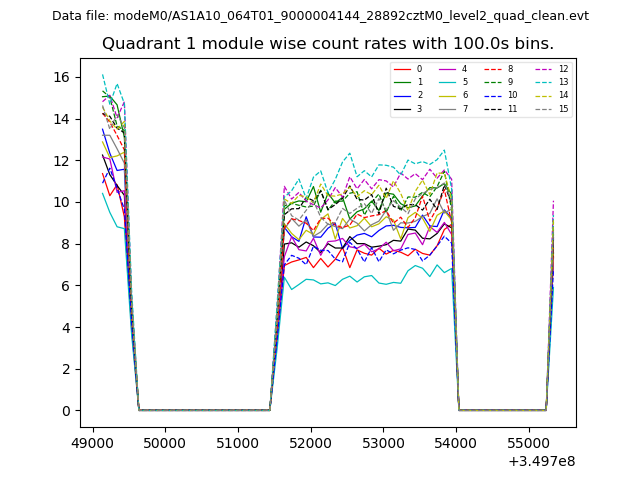Select the gray dashed legend entry for module 15
Screen dimensions: 640x480
point(543,108)
